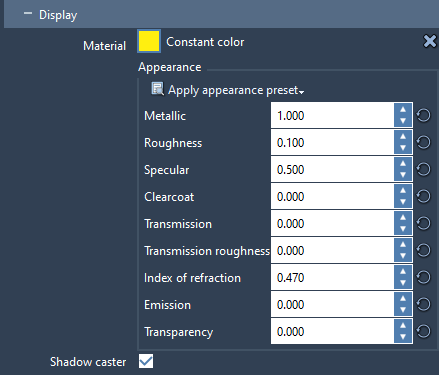439x375 pixels.
Task: Increase Index of refraction up arrow
Action: click(x=403, y=272)
